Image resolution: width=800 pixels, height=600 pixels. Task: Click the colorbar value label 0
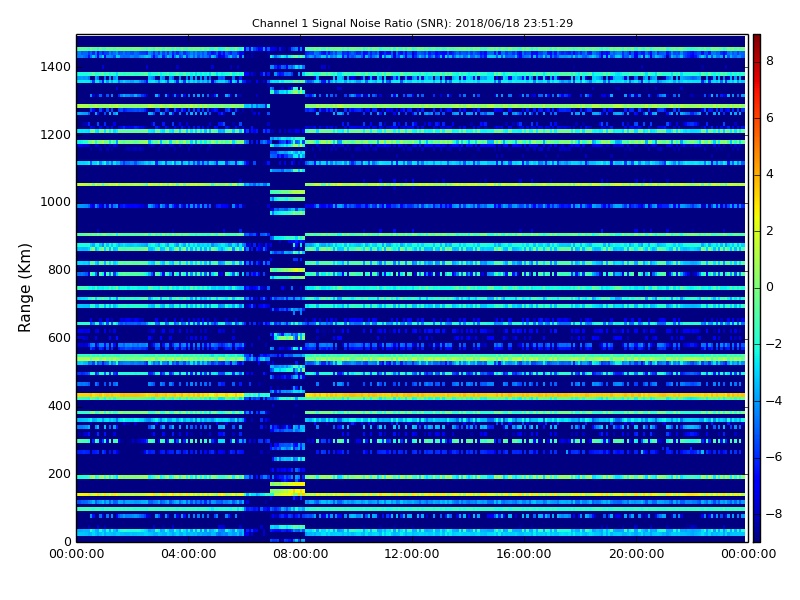click(770, 287)
